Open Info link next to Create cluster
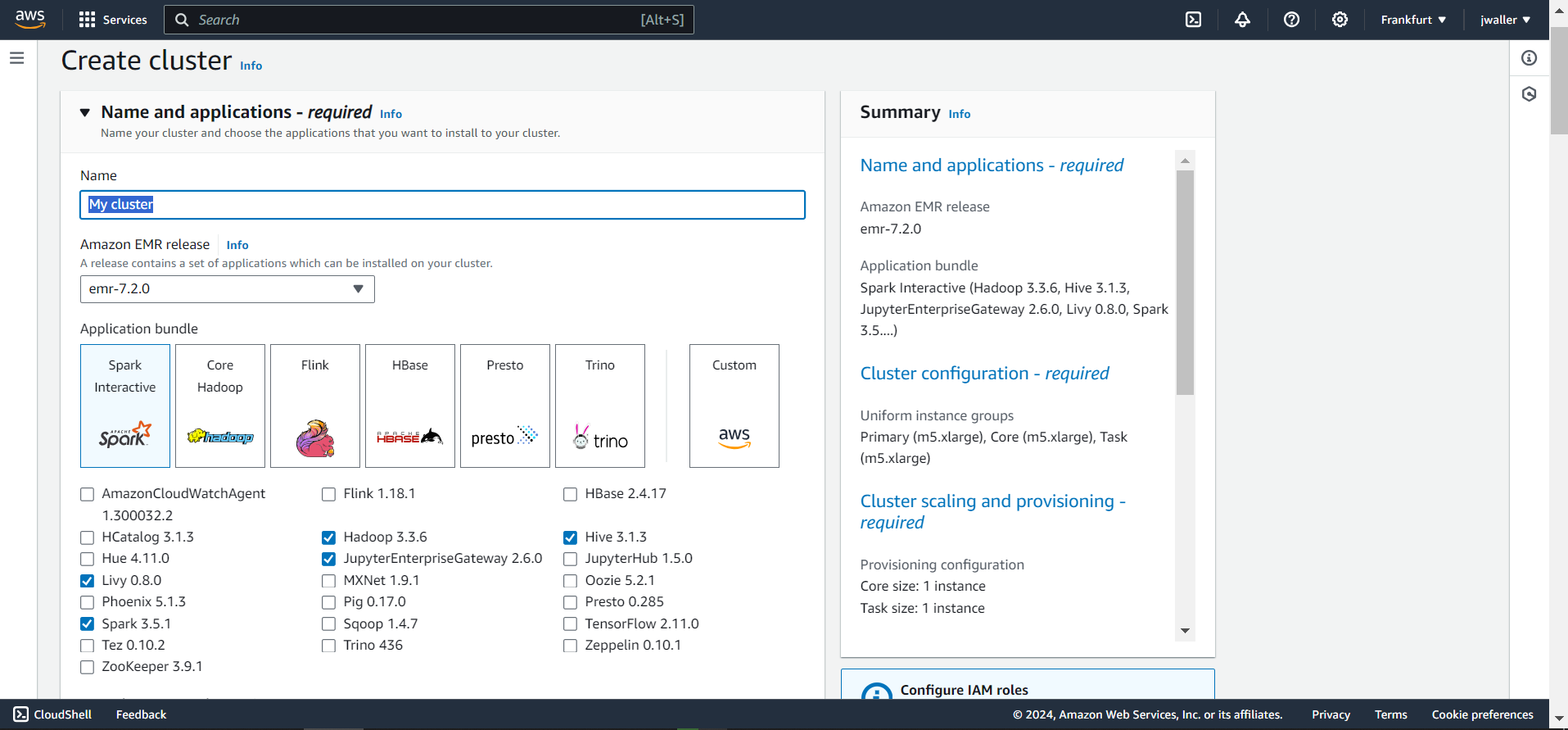The image size is (1568, 730). tap(251, 66)
